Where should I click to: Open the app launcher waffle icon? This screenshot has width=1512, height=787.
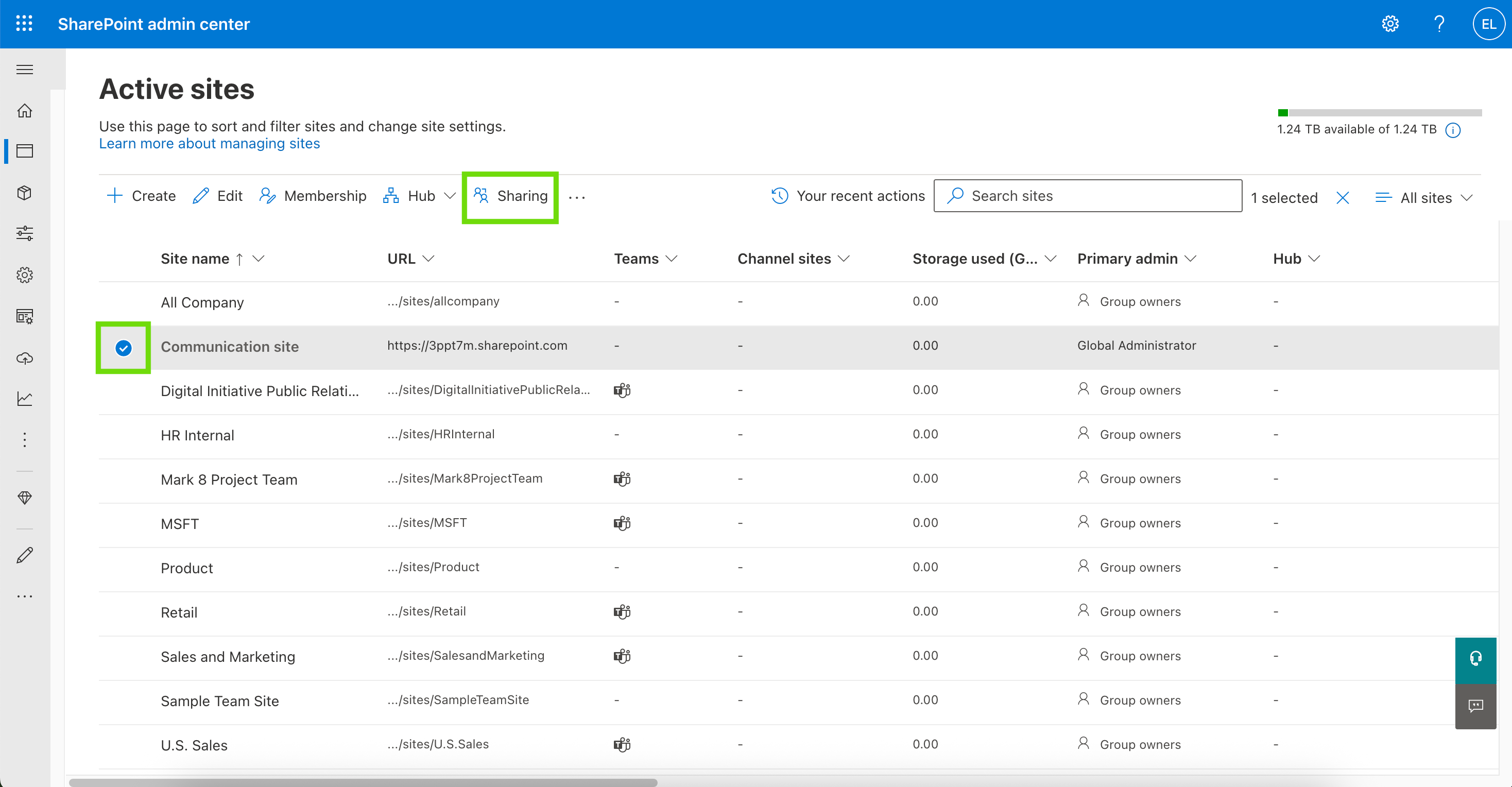(24, 24)
